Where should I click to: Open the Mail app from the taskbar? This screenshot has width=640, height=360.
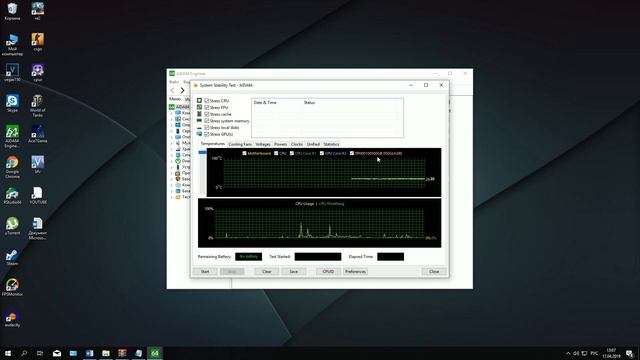coord(57,353)
